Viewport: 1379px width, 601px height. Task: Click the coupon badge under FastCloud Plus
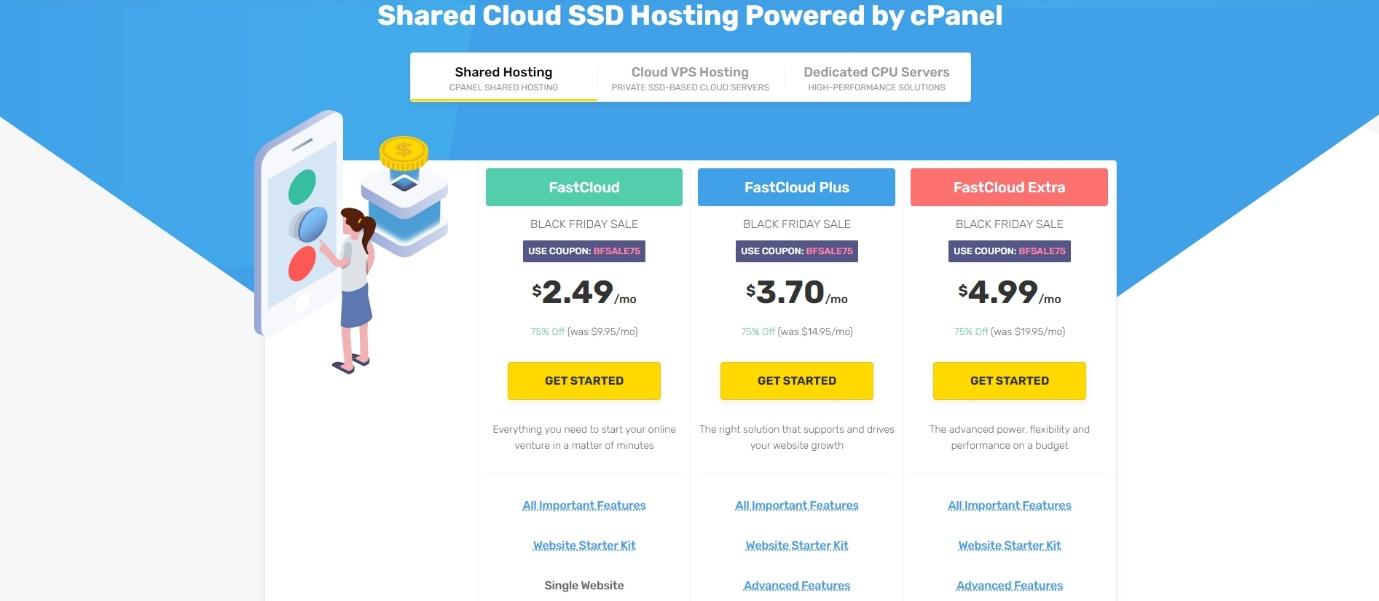797,251
